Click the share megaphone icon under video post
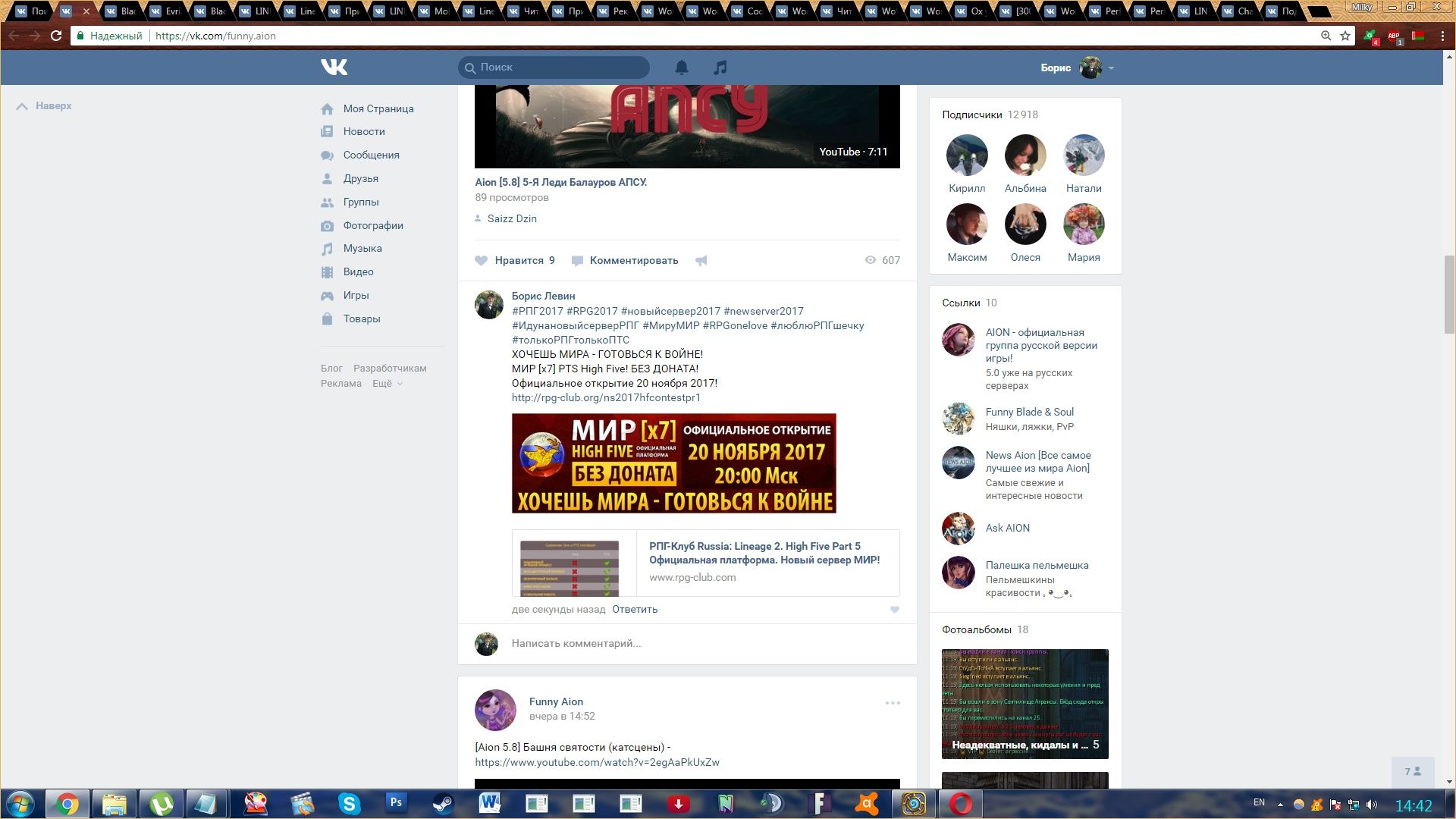The width and height of the screenshot is (1456, 819). pos(701,260)
